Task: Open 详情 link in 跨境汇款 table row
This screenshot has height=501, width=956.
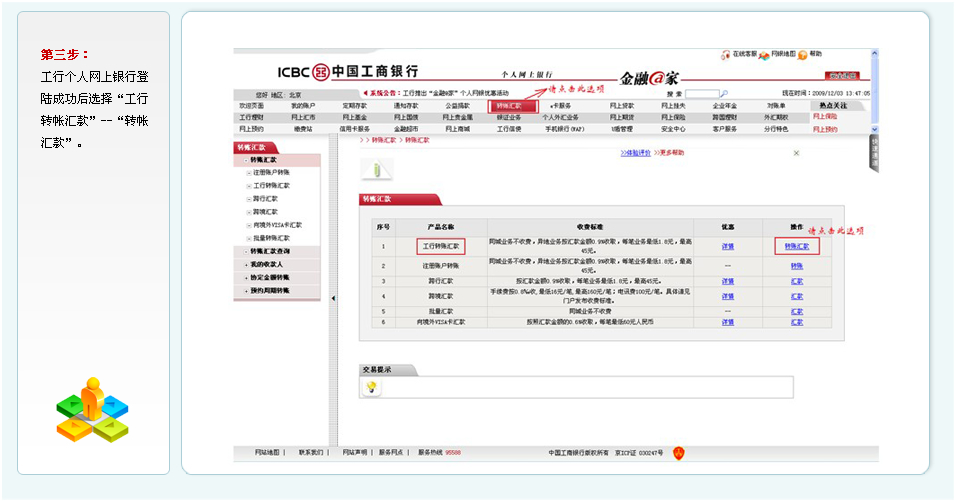Action: [728, 296]
